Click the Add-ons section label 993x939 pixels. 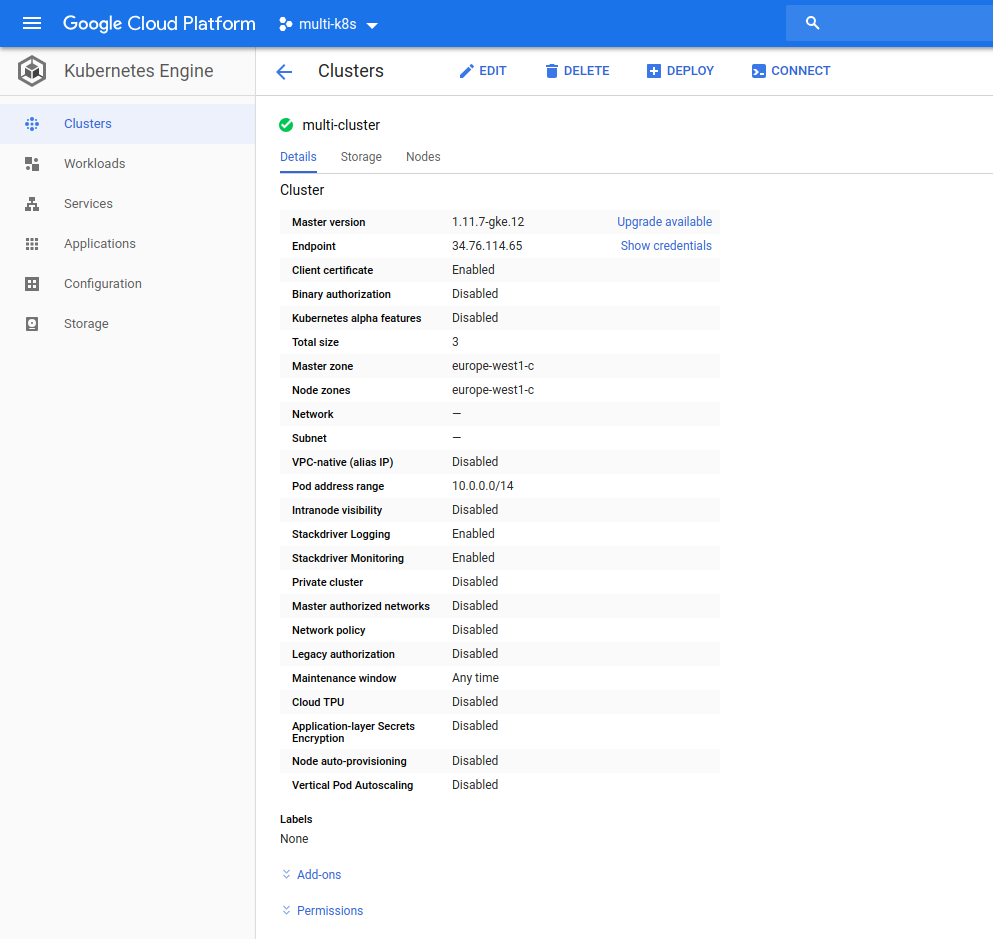point(319,874)
